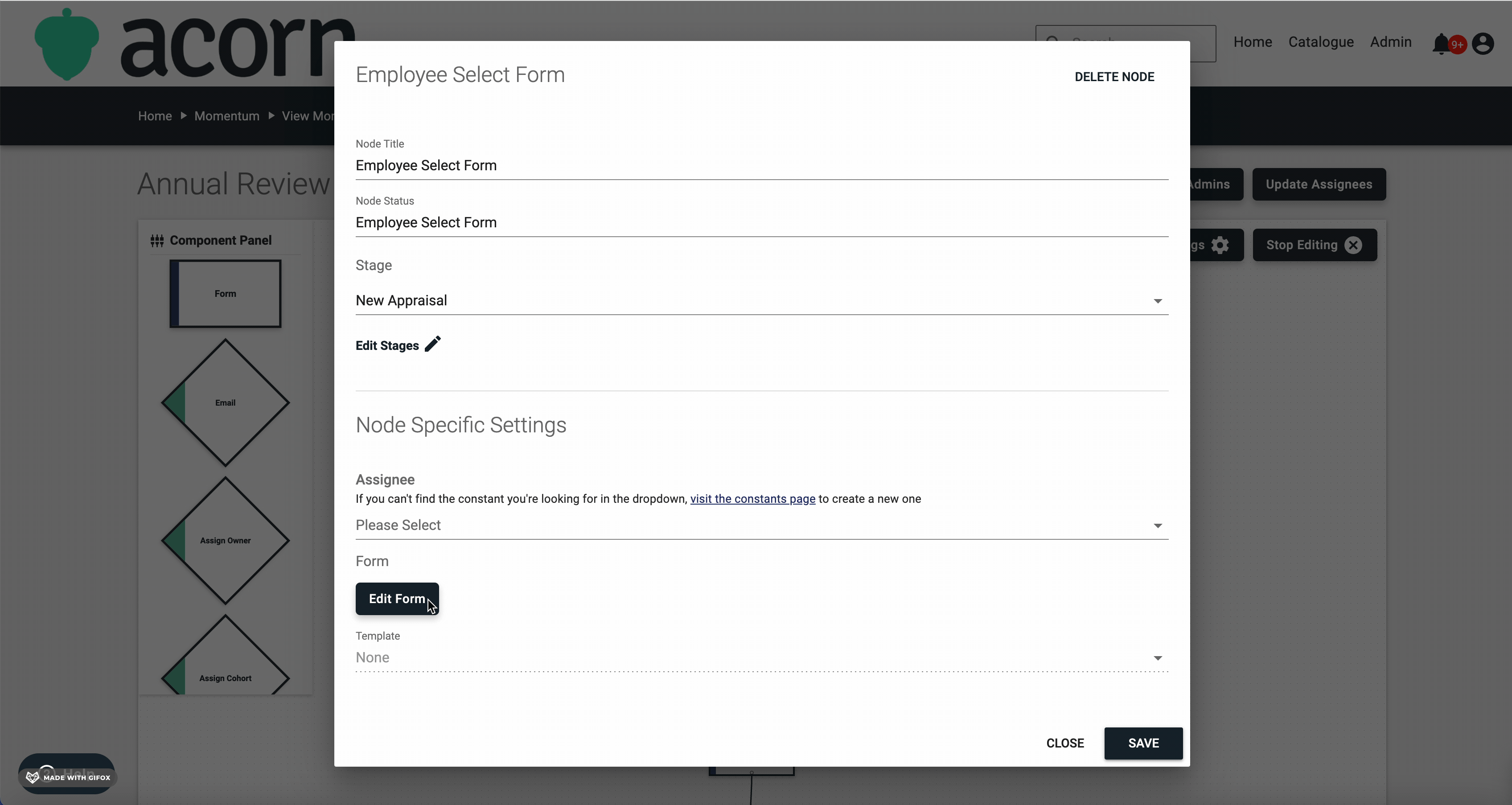Open the Admin menu item

click(1390, 42)
